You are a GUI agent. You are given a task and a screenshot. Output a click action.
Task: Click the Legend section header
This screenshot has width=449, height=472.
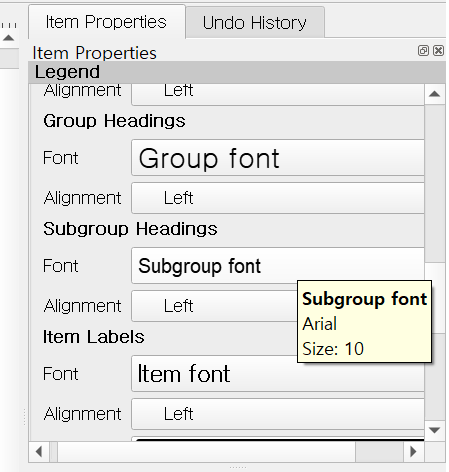(x=237, y=72)
